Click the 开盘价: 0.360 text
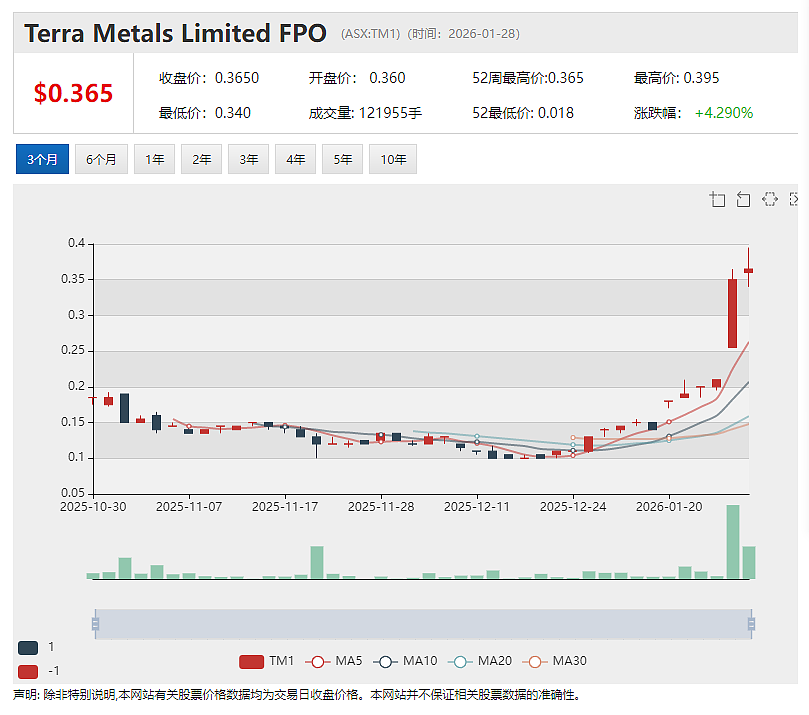Viewport: 809px width, 715px height. (357, 78)
